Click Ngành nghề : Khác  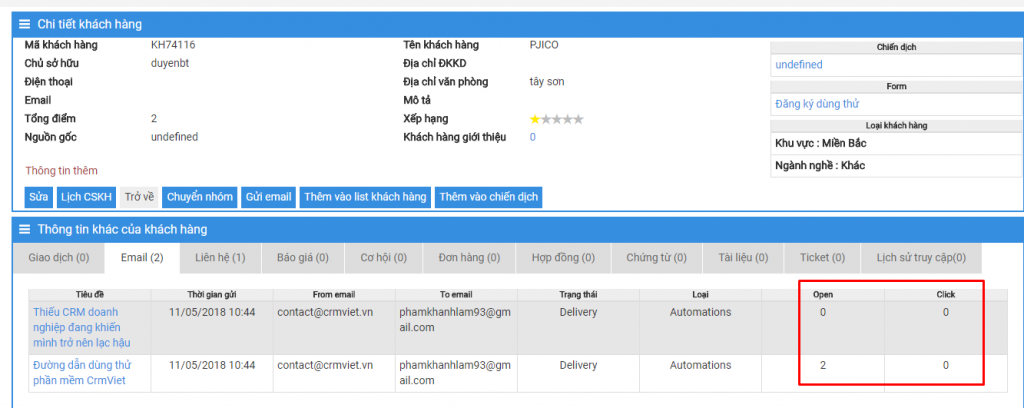820,165
